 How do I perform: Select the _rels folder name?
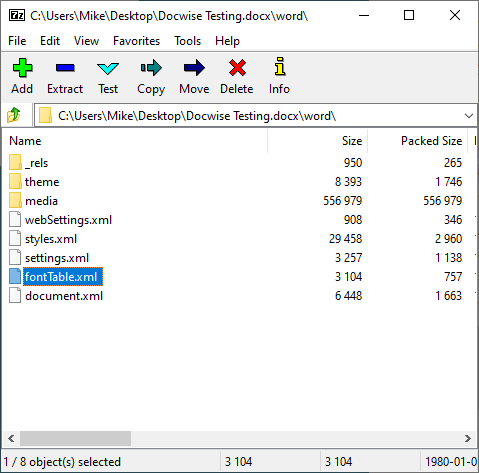[x=37, y=163]
